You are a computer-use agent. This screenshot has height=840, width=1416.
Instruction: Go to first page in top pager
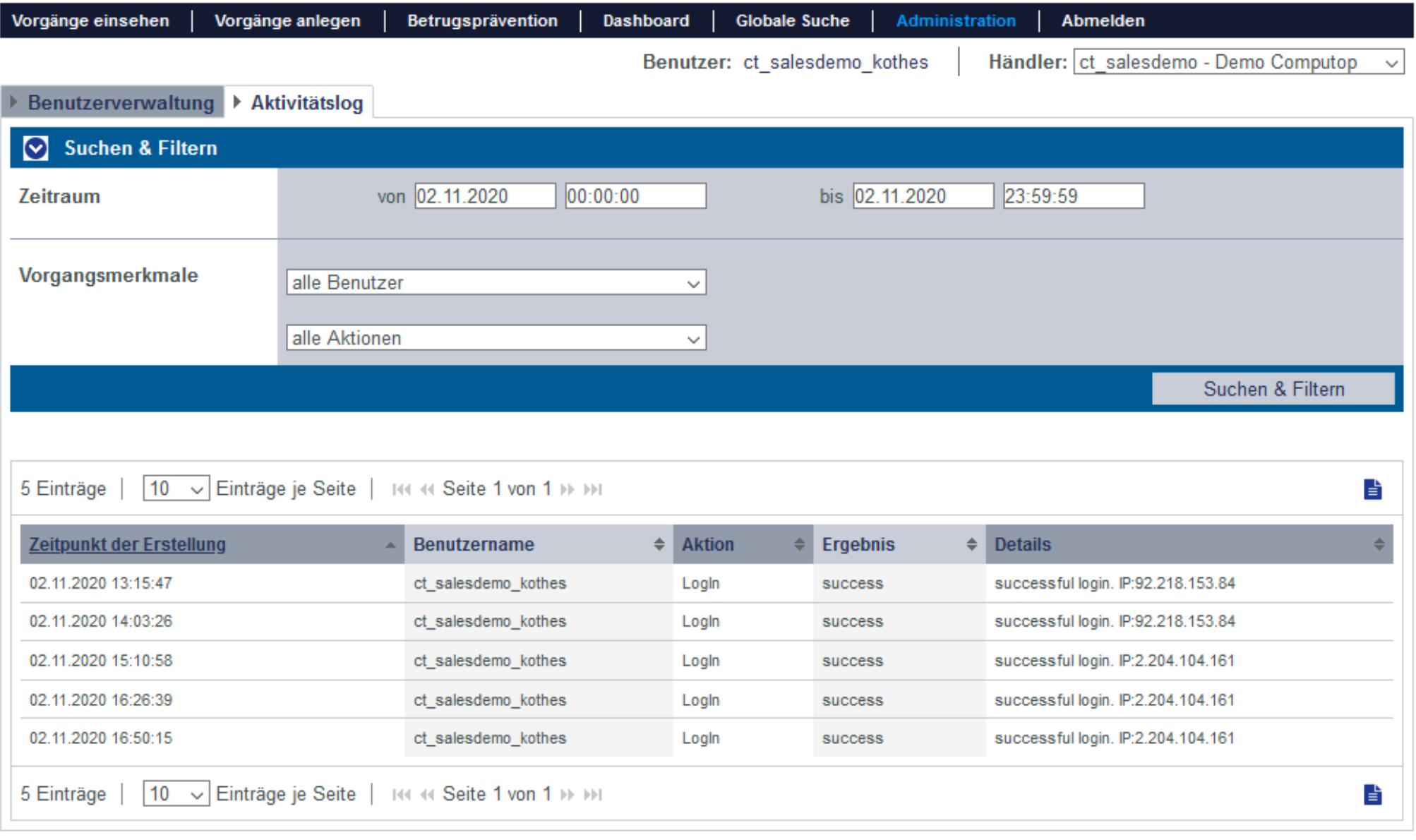tap(401, 489)
